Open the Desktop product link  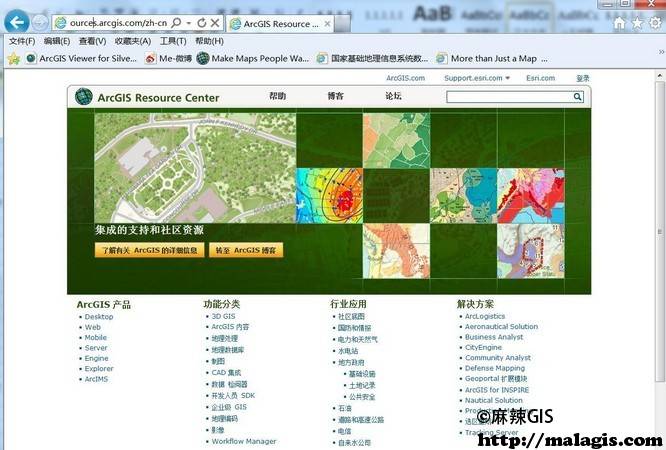point(99,317)
